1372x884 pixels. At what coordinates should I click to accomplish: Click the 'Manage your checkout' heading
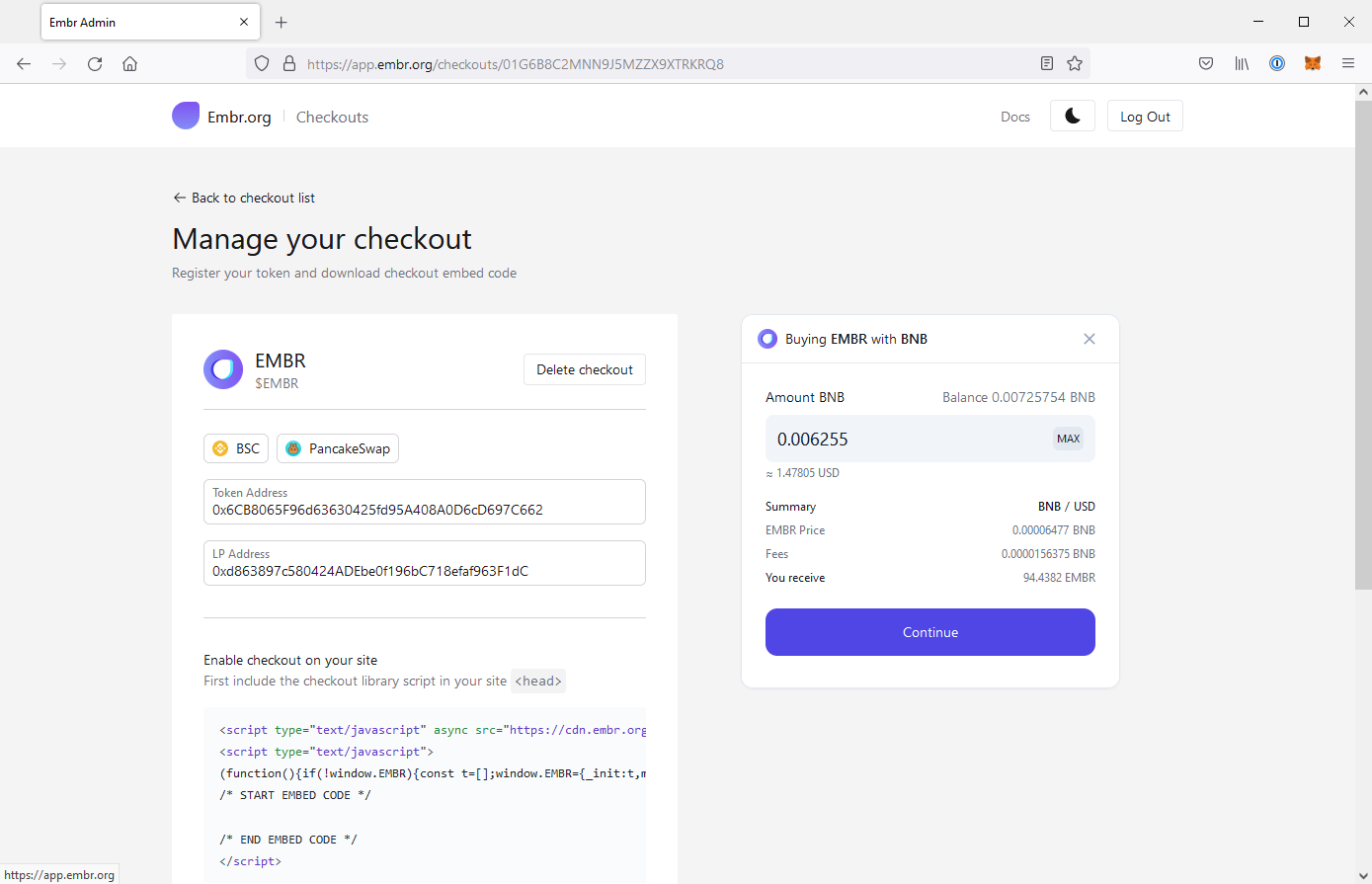(322, 239)
